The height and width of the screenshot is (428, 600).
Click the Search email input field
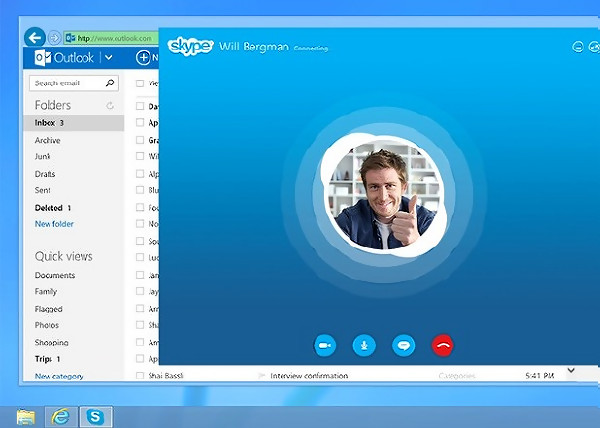pyautogui.click(x=66, y=84)
